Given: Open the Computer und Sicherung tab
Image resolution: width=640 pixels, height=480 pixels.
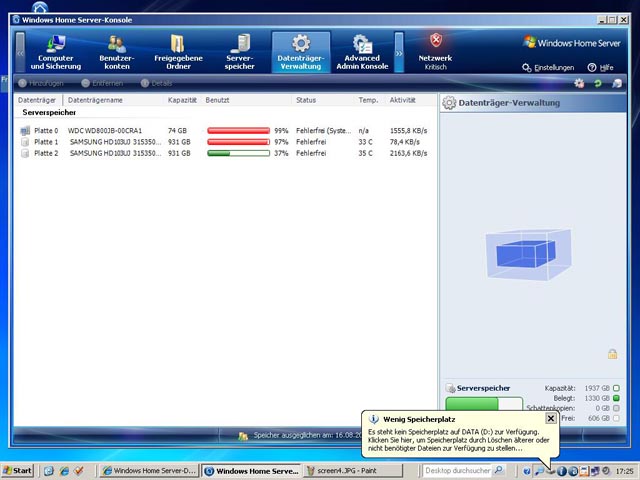Looking at the screenshot, I should click(x=56, y=53).
